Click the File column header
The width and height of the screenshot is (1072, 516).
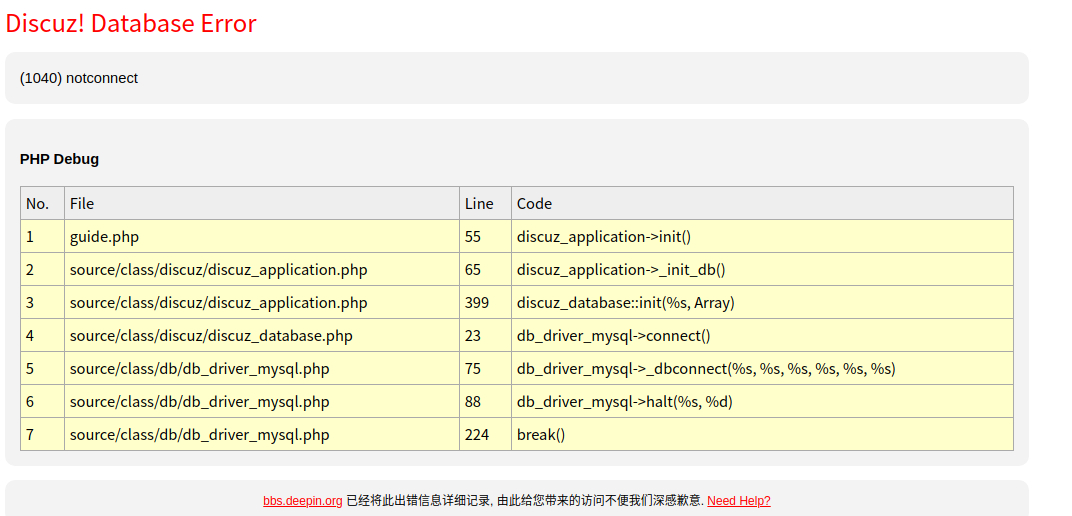tap(262, 203)
